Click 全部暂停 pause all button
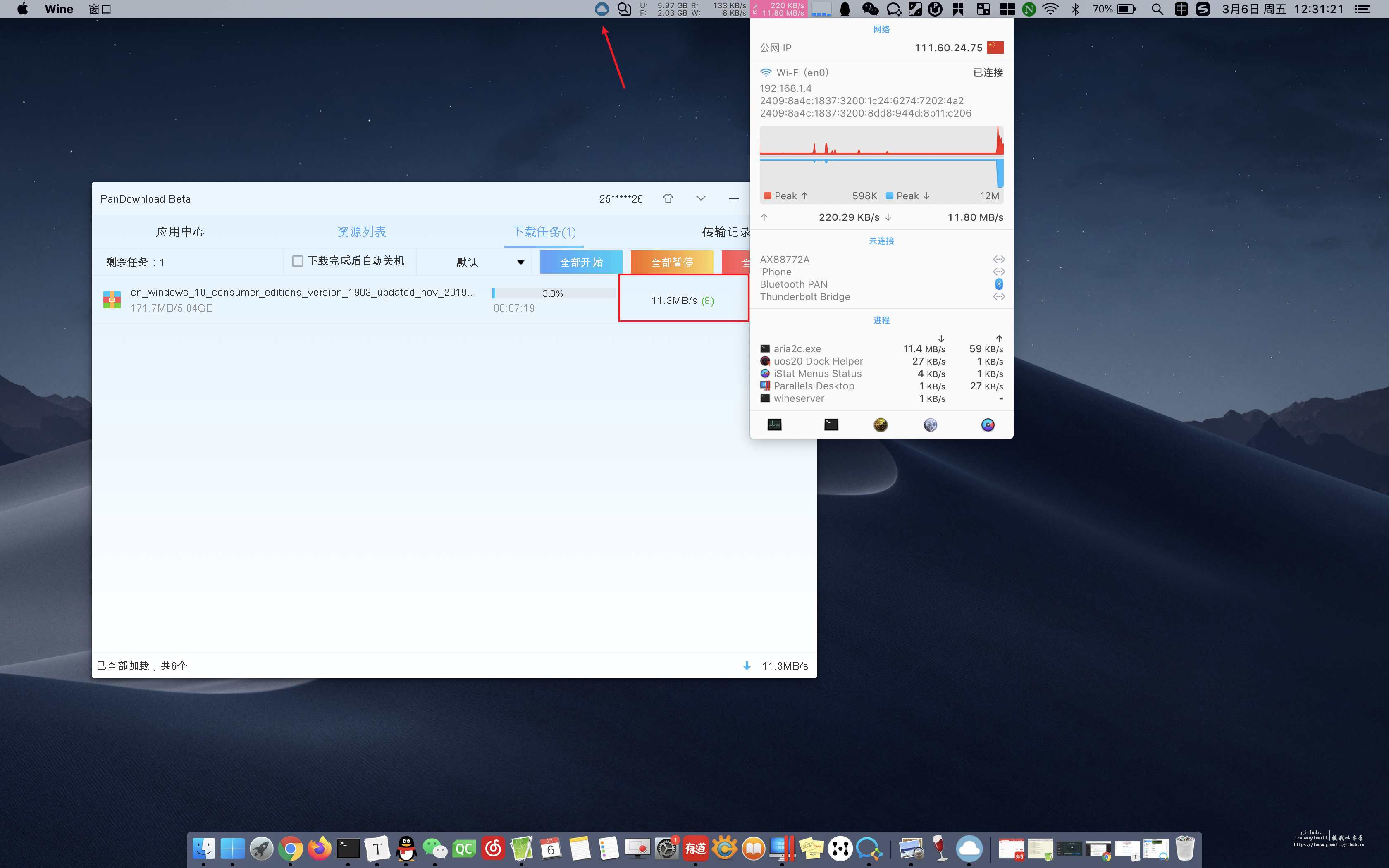Image resolution: width=1389 pixels, height=868 pixels. click(671, 262)
